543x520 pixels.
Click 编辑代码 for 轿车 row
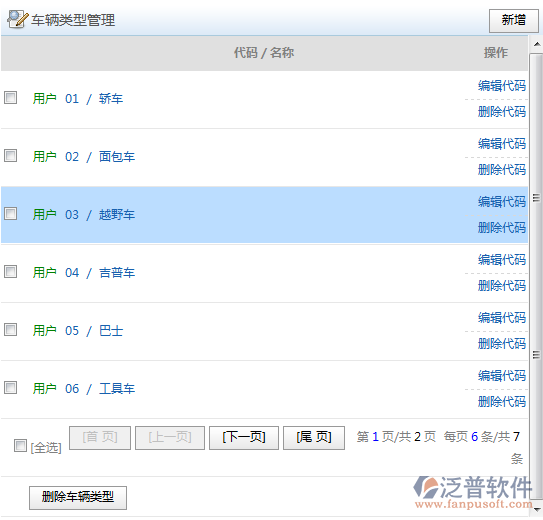502,86
